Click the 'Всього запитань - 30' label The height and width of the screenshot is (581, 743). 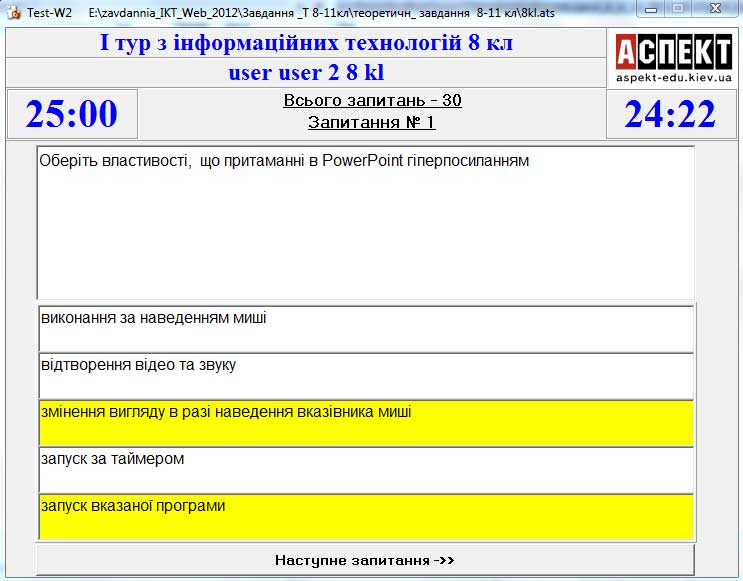point(372,101)
